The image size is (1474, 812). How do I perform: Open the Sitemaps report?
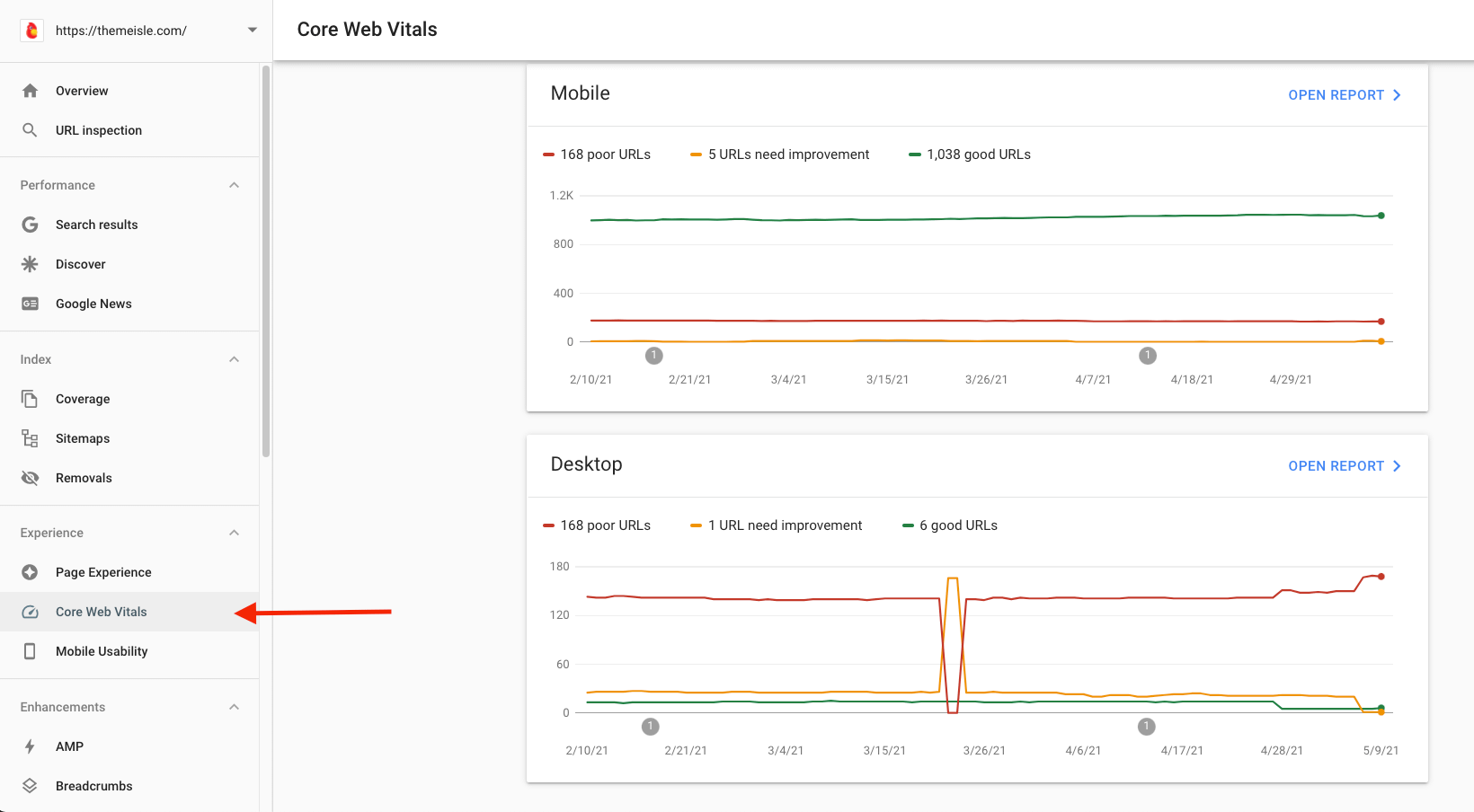[83, 437]
